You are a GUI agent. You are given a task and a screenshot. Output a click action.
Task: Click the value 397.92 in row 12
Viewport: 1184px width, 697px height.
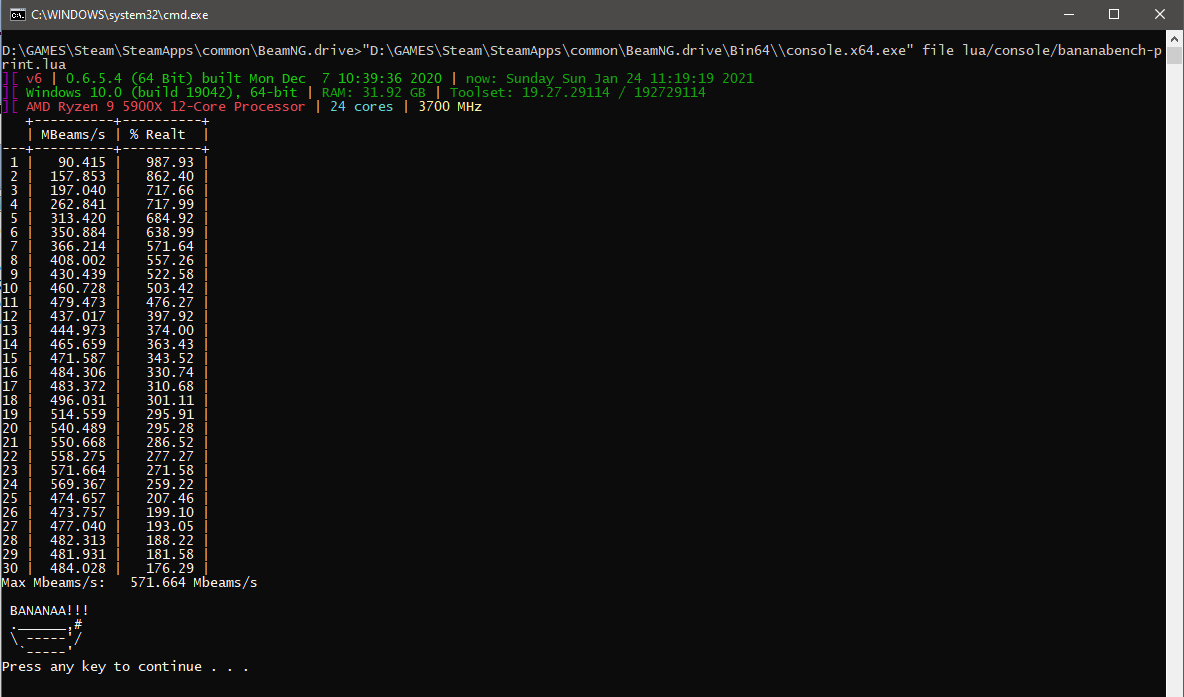click(170, 316)
